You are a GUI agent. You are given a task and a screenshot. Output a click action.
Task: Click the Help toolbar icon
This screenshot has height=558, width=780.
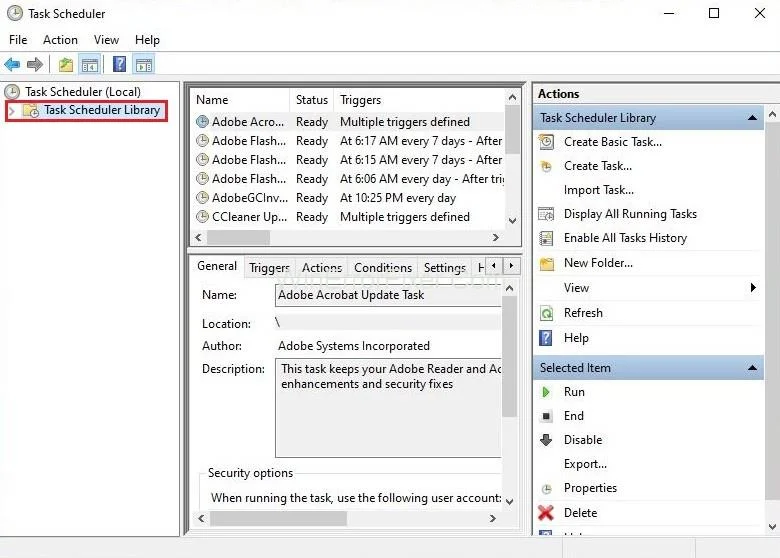click(x=119, y=65)
